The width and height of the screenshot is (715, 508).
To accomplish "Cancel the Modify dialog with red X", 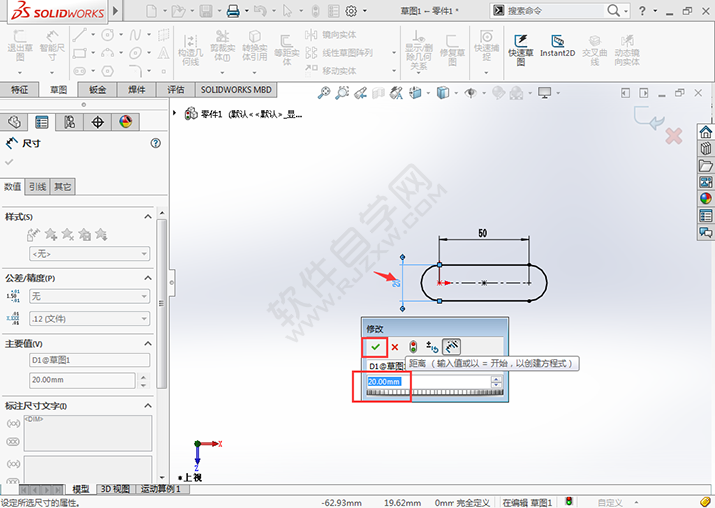I will [395, 347].
